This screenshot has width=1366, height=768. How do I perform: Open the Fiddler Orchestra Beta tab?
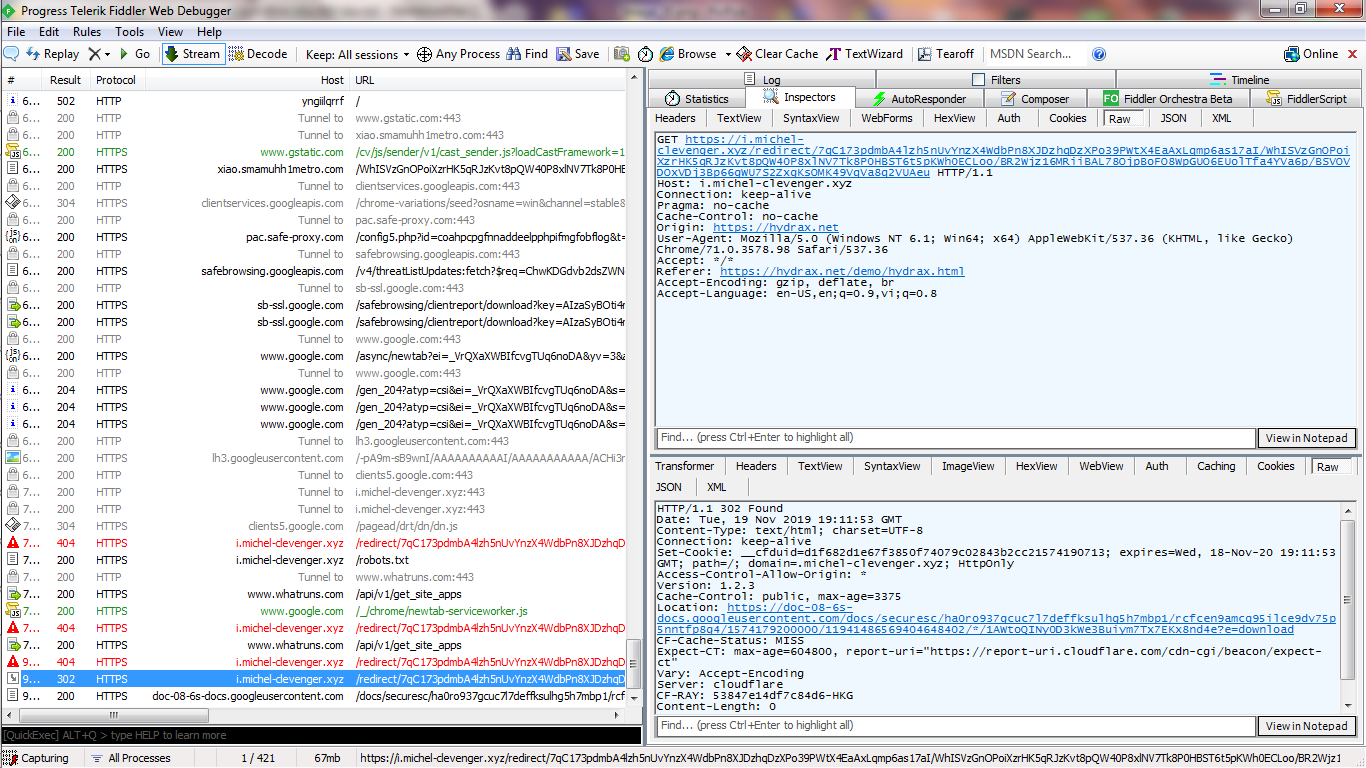point(1167,98)
